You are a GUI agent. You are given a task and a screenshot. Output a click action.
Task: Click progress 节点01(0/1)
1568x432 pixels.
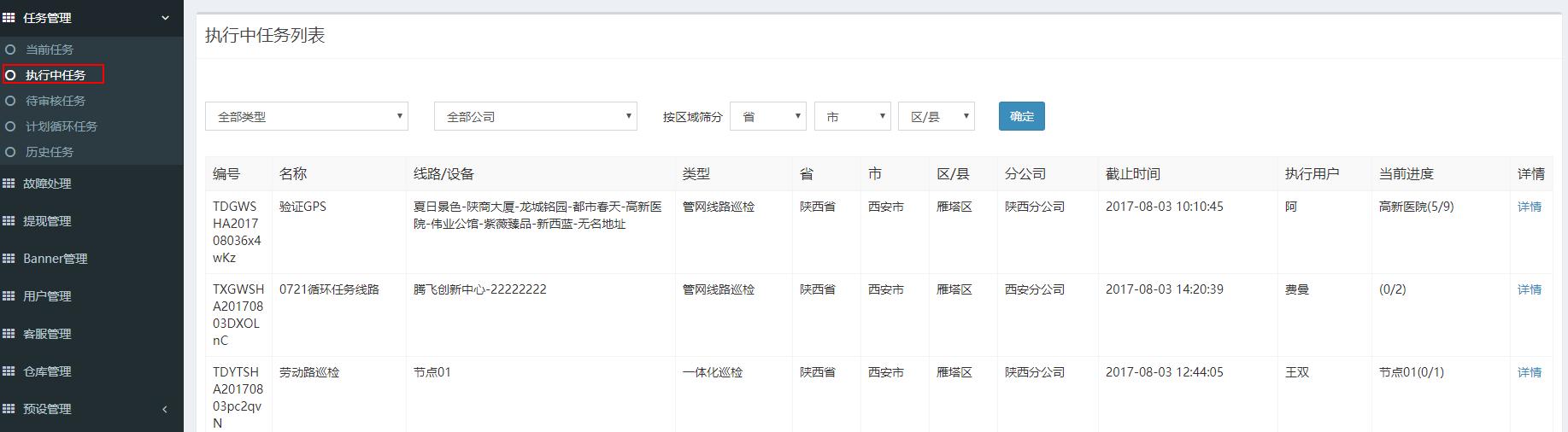click(1412, 372)
